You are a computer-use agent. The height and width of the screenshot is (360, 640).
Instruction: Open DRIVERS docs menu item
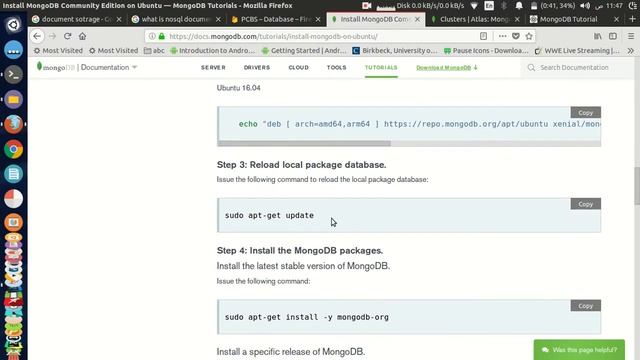[x=257, y=67]
